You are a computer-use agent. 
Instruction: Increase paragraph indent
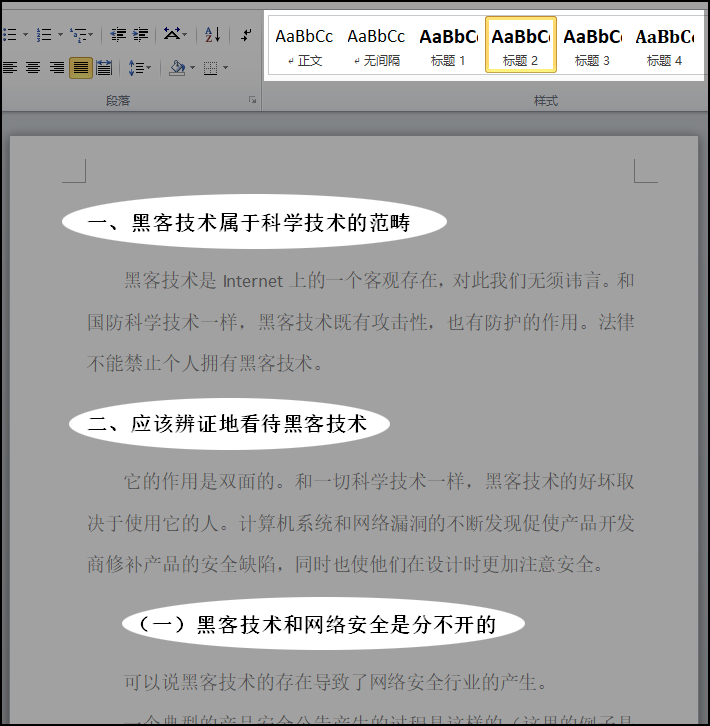[140, 35]
